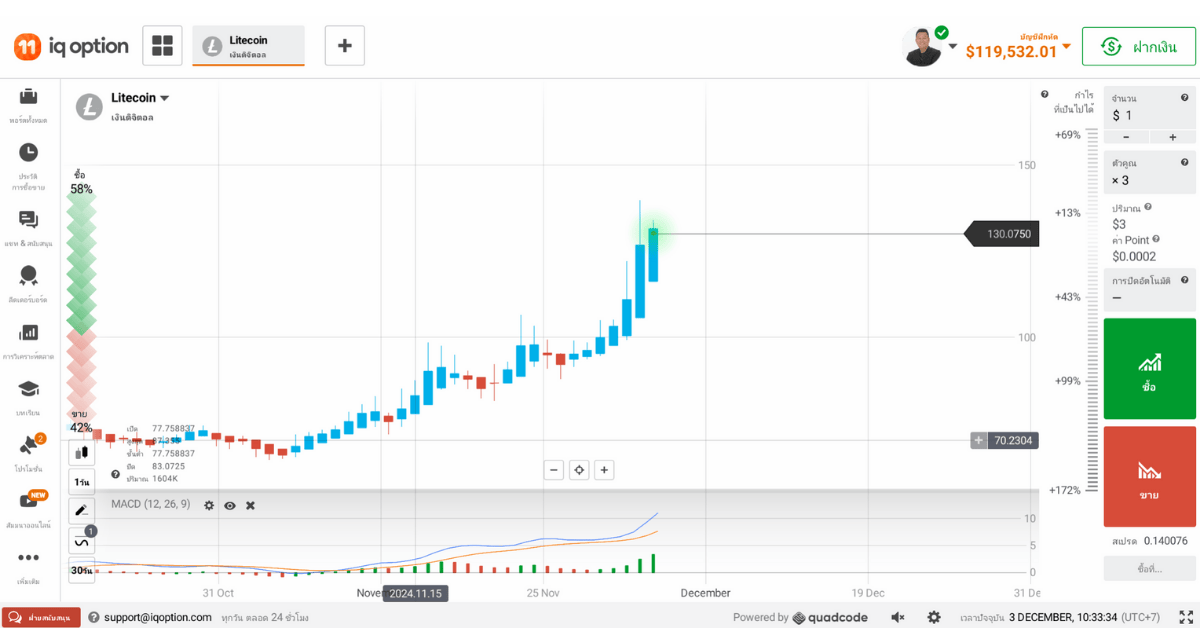This screenshot has width=1200, height=628.
Task: Click the IQ Option logo
Action: (71, 46)
